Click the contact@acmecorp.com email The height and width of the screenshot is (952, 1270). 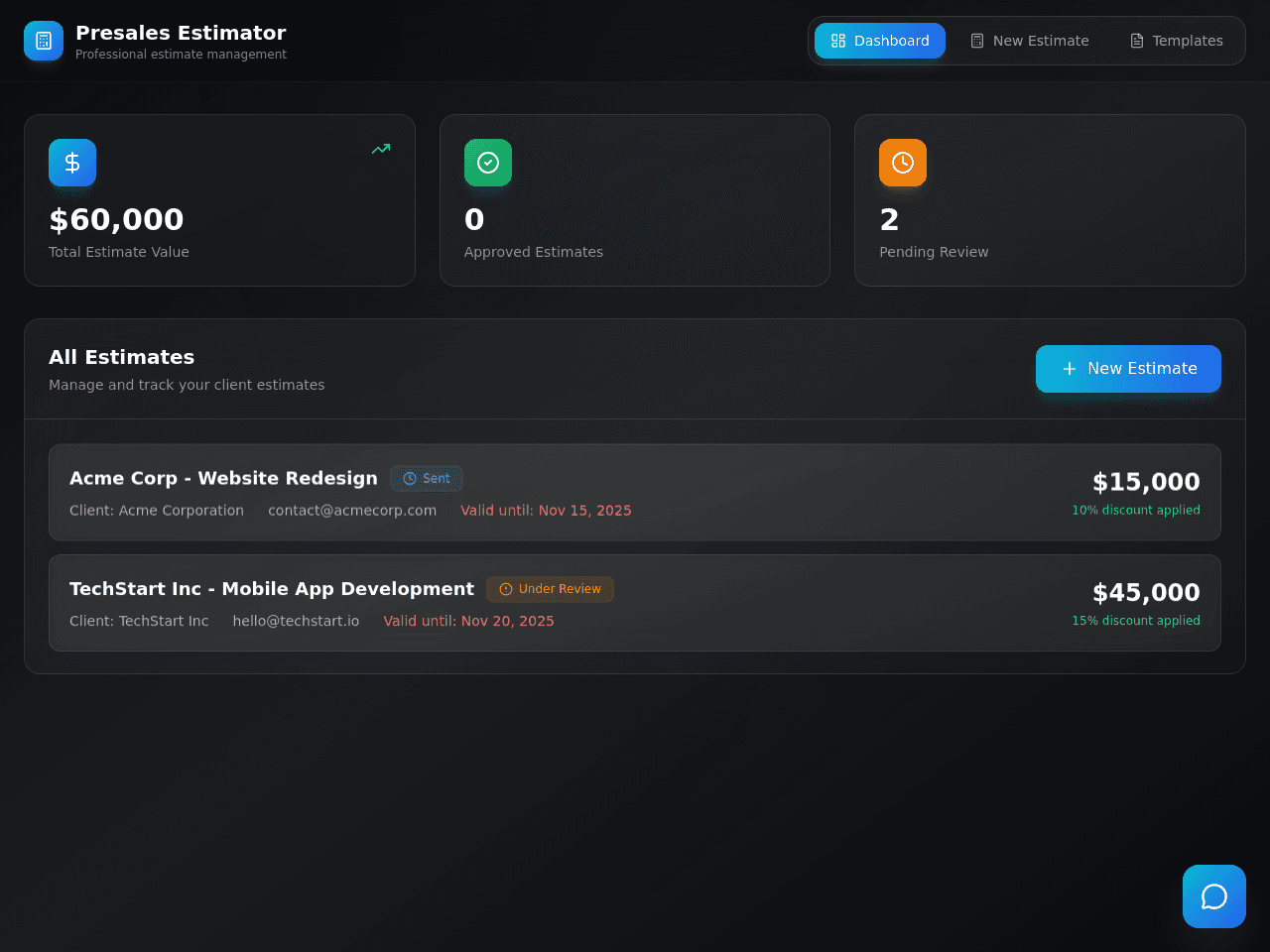click(x=352, y=511)
